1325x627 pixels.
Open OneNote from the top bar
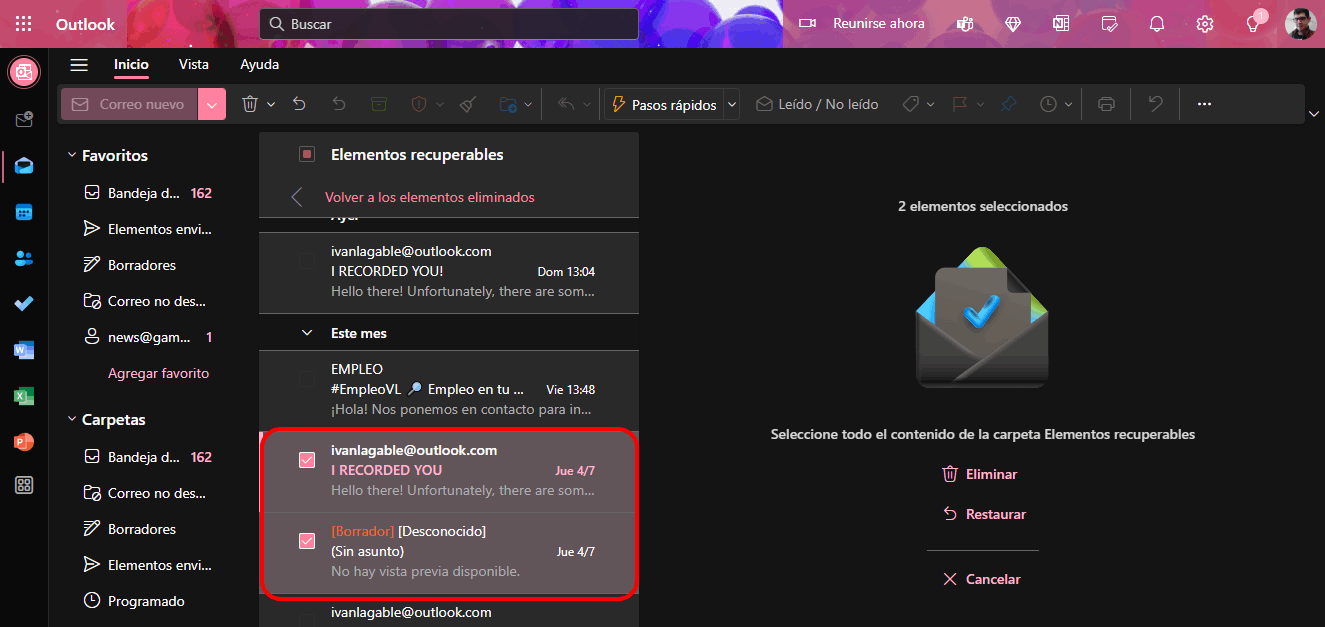point(1061,23)
